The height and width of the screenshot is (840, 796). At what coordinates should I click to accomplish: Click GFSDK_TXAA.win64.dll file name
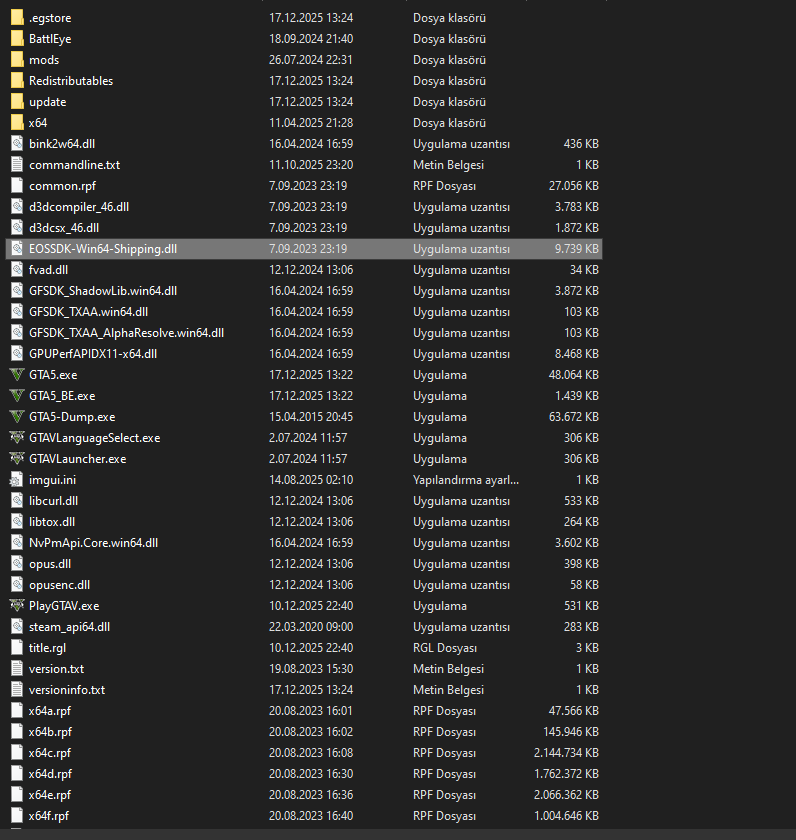coord(88,312)
